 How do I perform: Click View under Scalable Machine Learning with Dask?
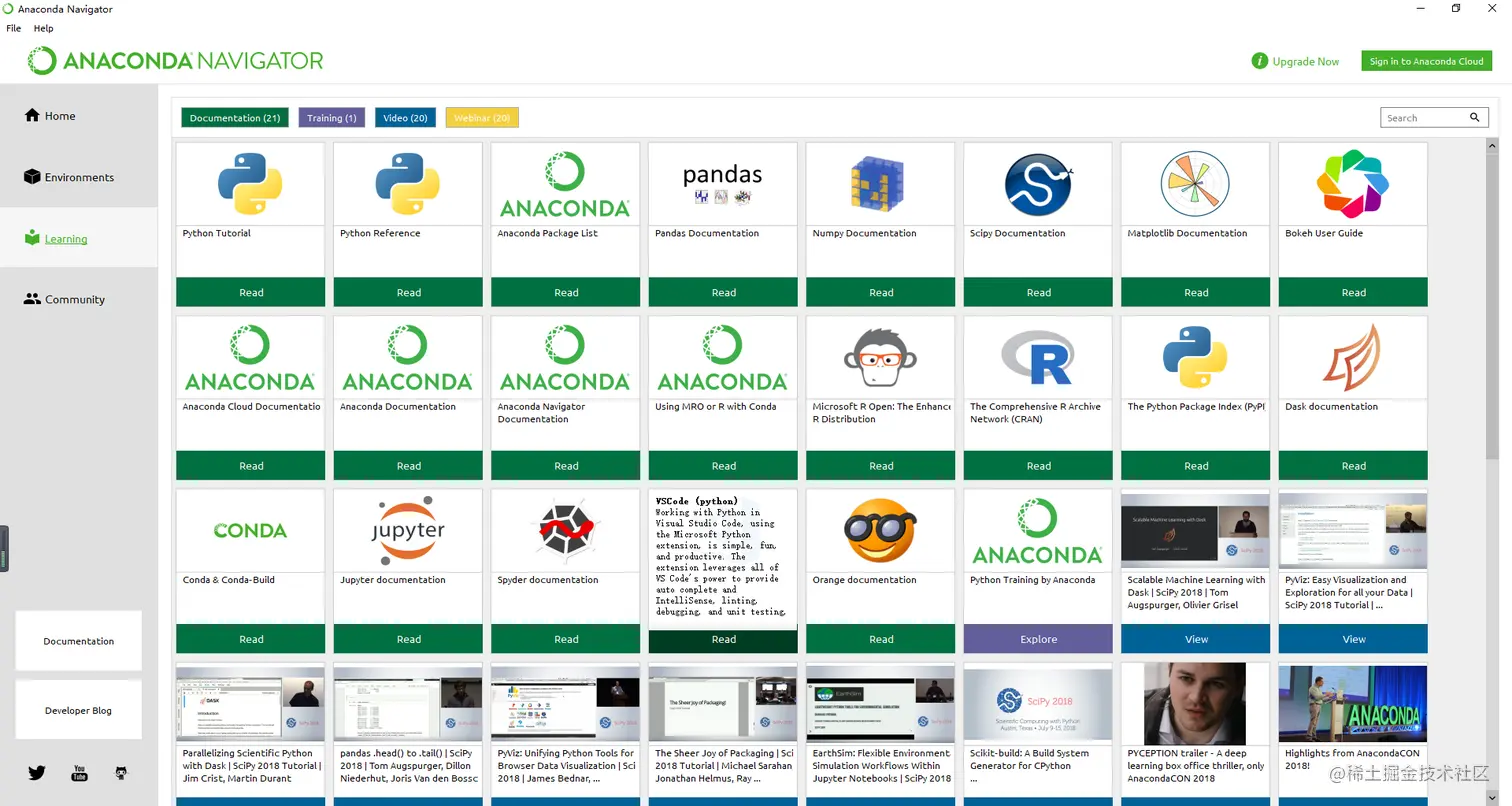[1196, 639]
